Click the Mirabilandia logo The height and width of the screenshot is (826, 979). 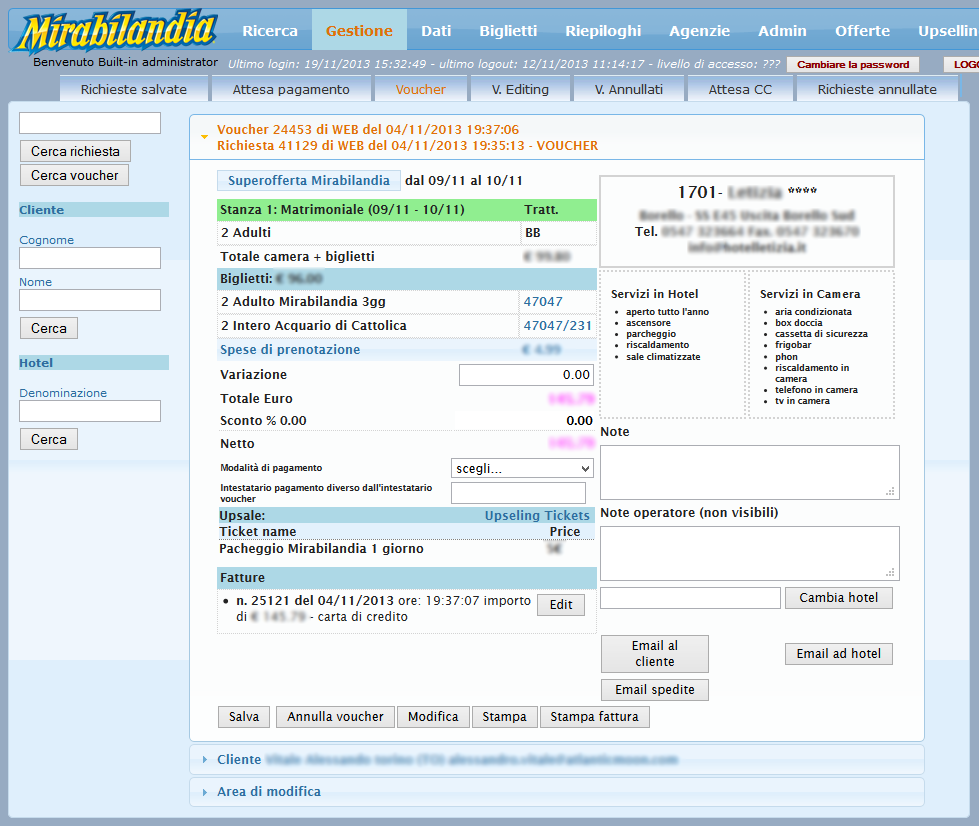point(117,31)
